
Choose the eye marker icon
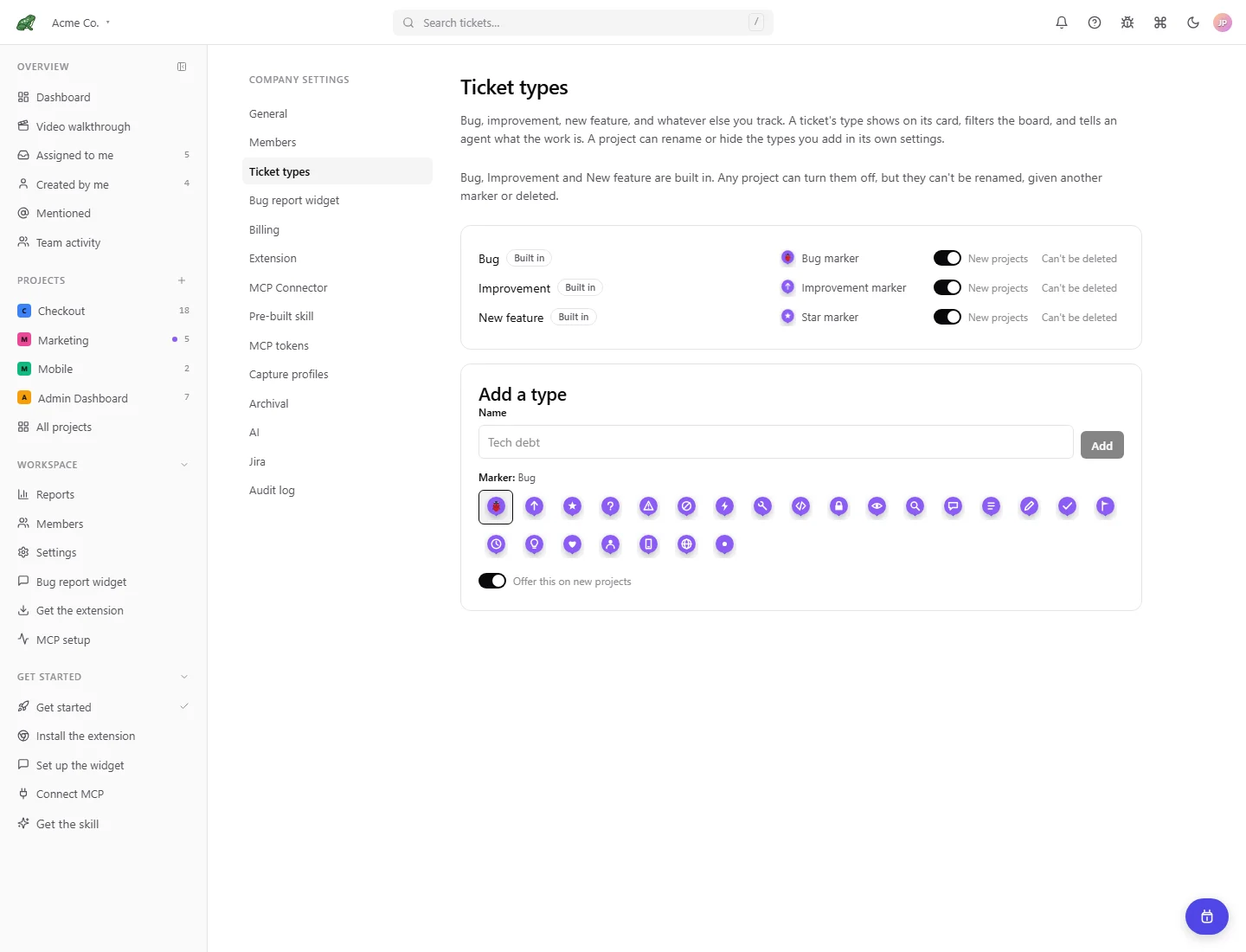[x=877, y=506]
